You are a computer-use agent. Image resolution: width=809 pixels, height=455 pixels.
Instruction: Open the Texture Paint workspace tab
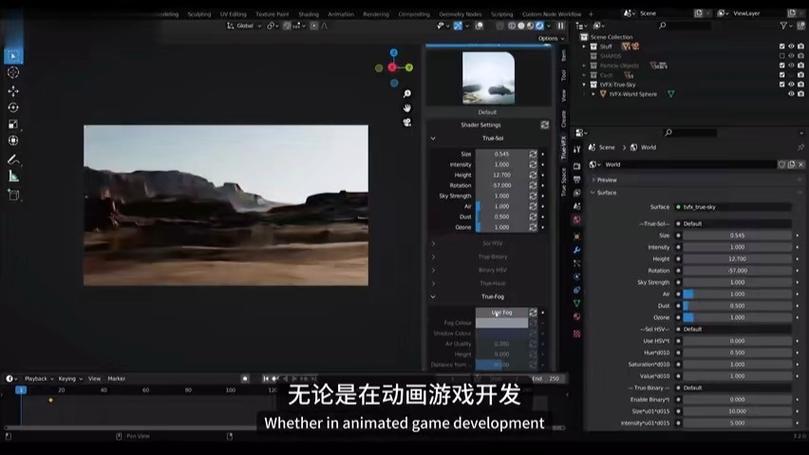pyautogui.click(x=272, y=14)
